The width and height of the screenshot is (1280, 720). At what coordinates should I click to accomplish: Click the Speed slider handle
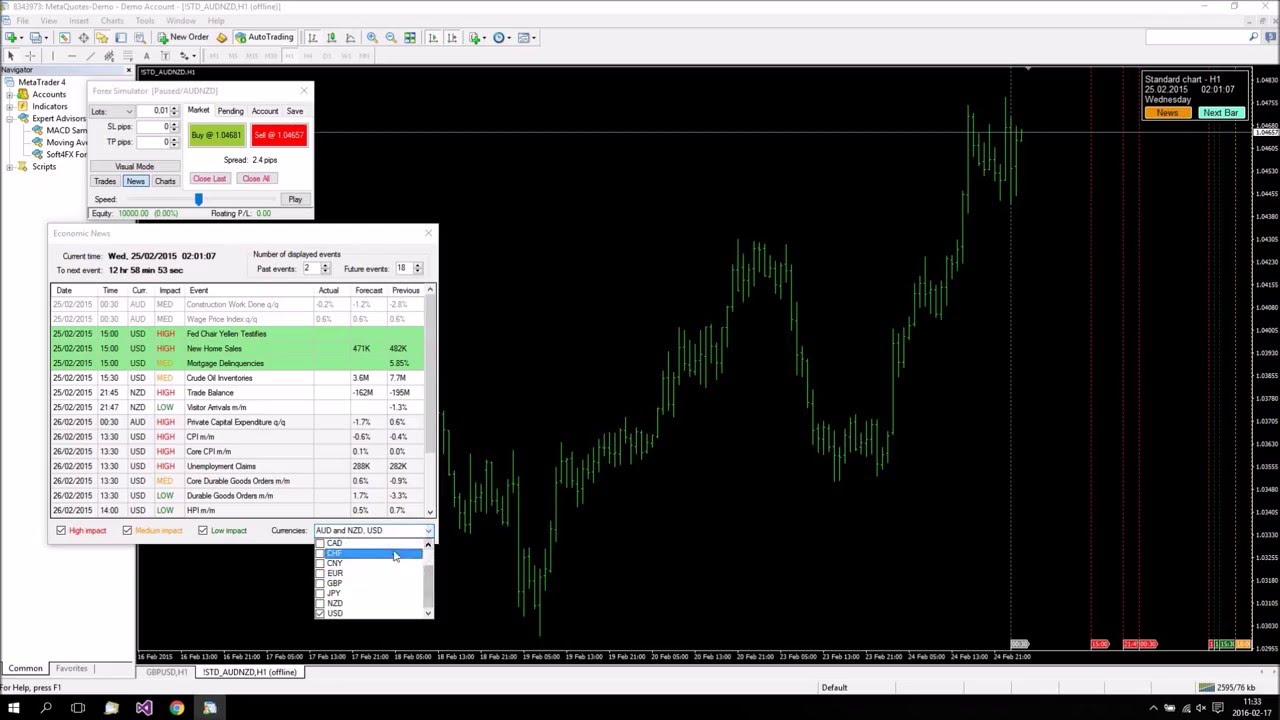[x=198, y=200]
